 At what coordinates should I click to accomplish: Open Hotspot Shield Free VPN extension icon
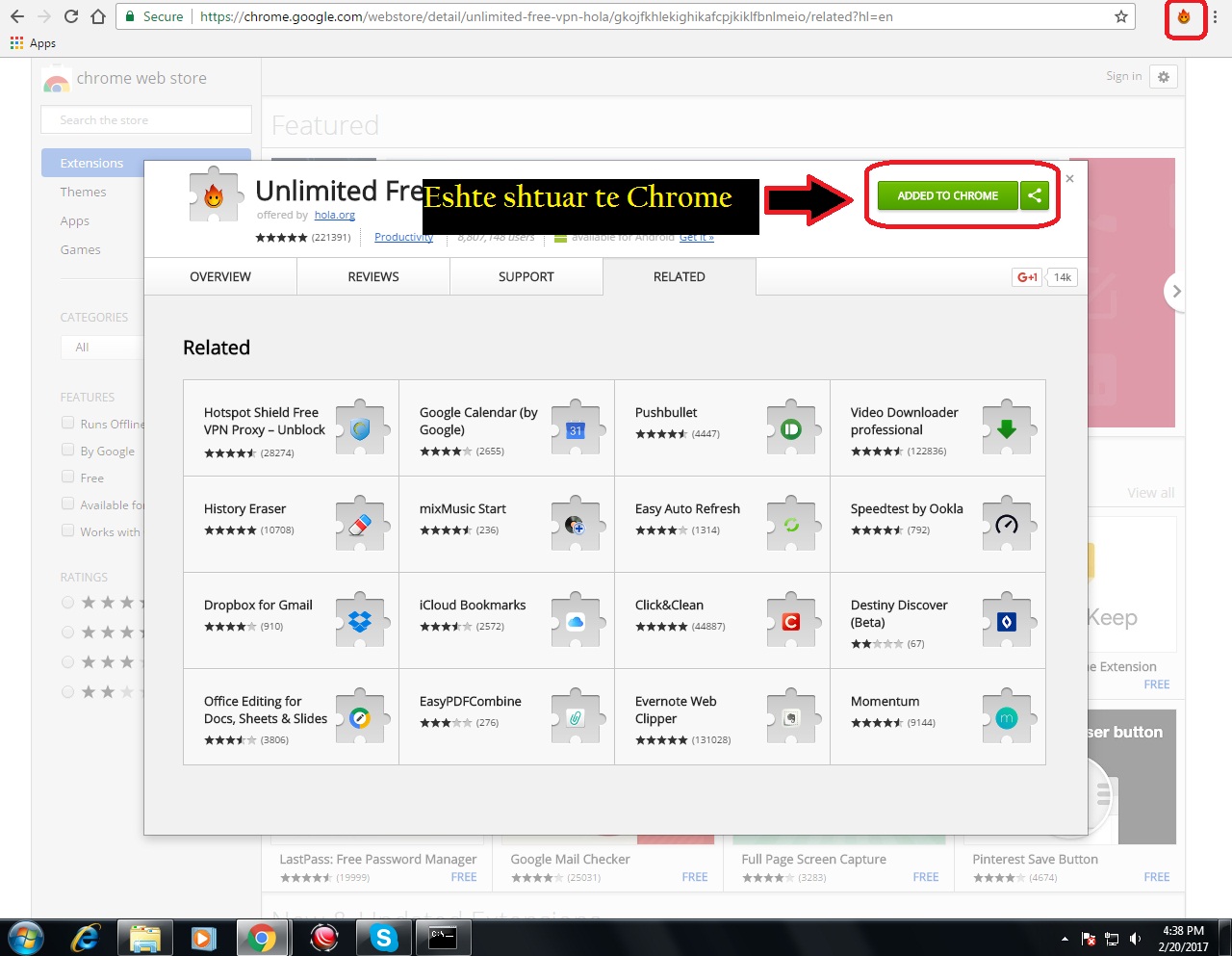360,429
